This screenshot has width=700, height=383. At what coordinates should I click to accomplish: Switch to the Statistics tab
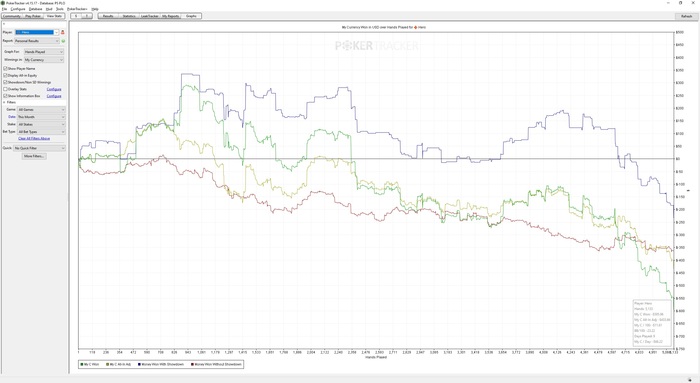[x=129, y=16]
